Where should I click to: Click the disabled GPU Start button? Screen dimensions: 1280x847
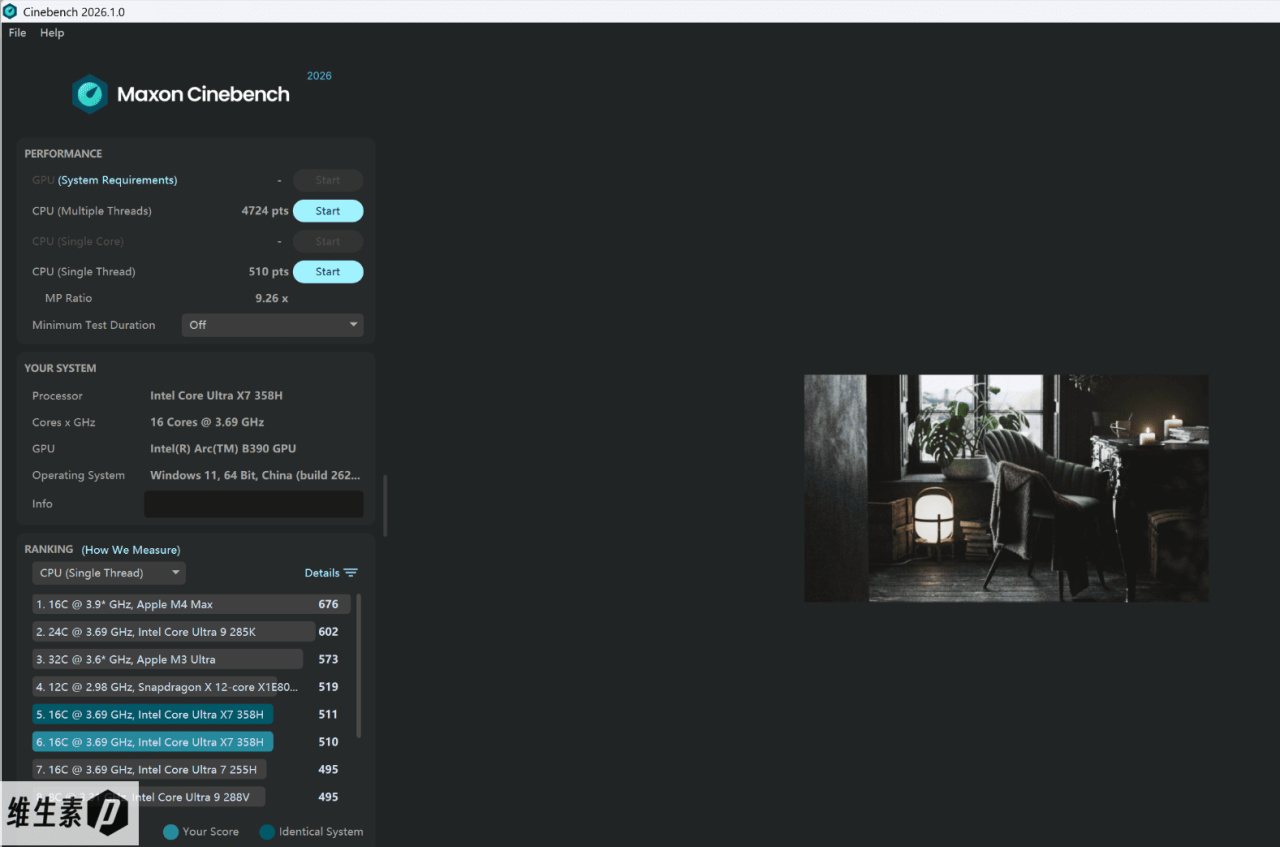point(328,181)
